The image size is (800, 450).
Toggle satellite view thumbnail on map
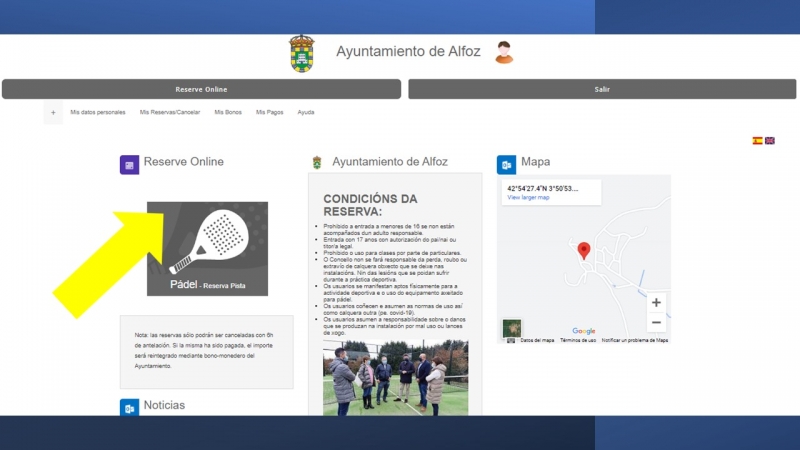512,328
